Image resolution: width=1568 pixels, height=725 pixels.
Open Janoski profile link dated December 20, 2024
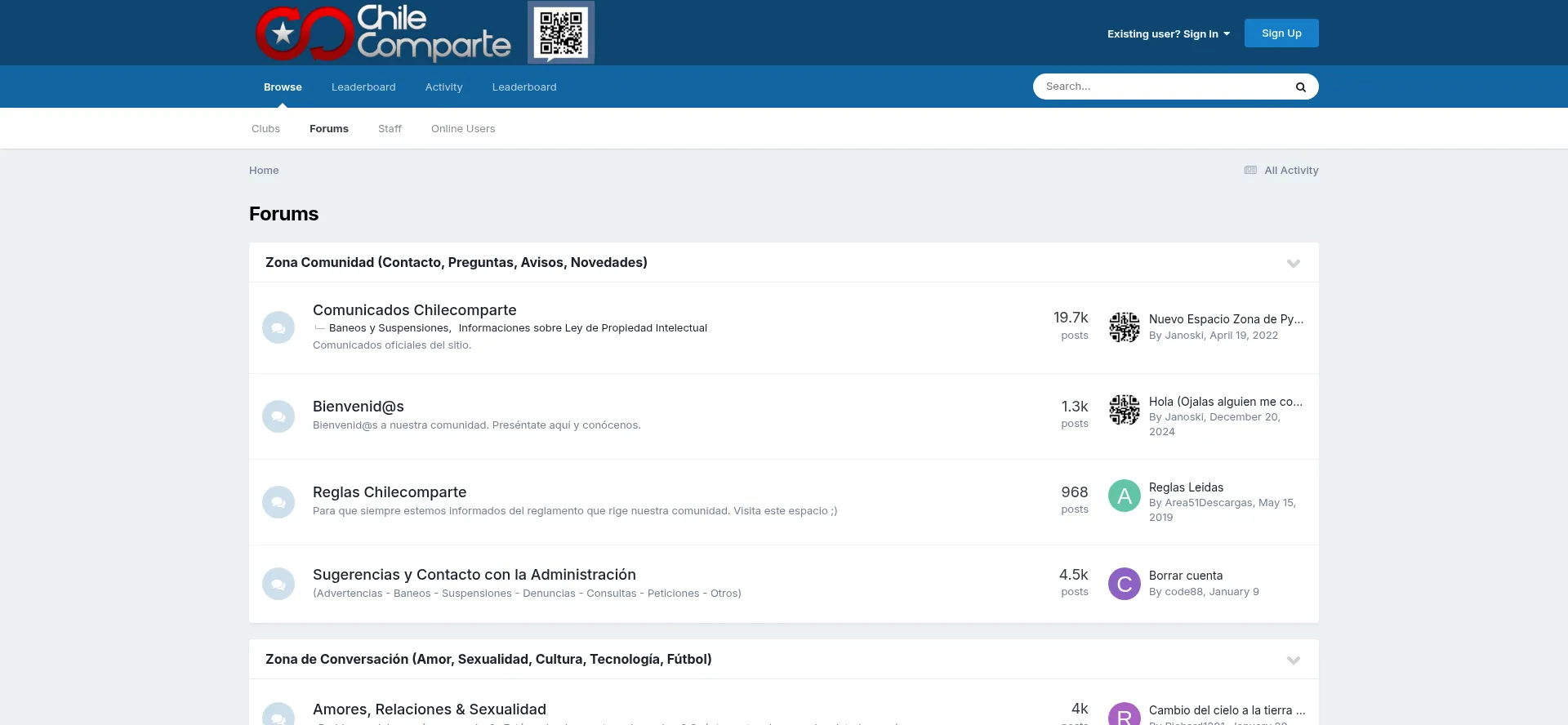[1184, 417]
